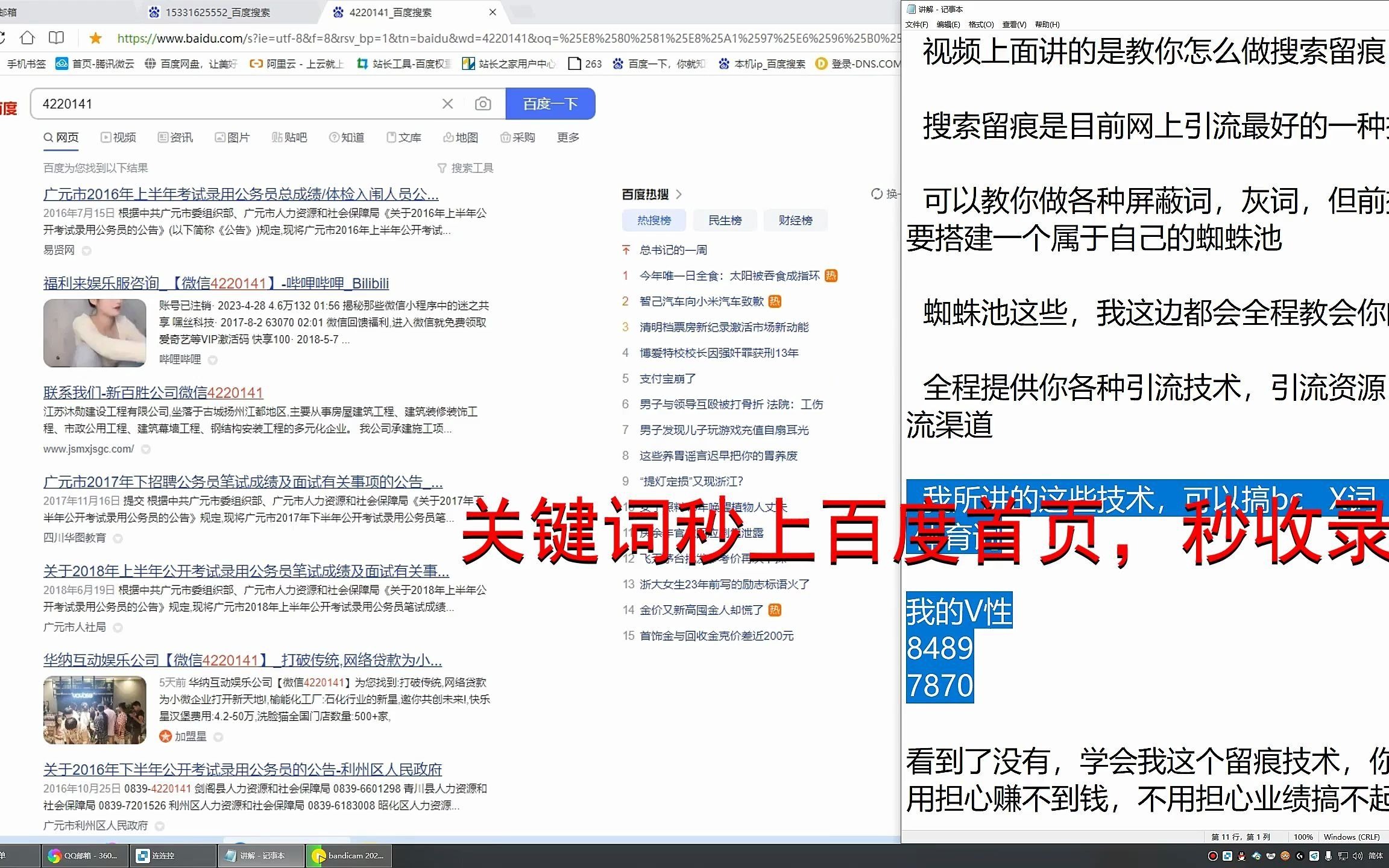Expand the arrow beside www.jsmxjsgc.com/
Screen dimensions: 1389x868
coord(145,449)
